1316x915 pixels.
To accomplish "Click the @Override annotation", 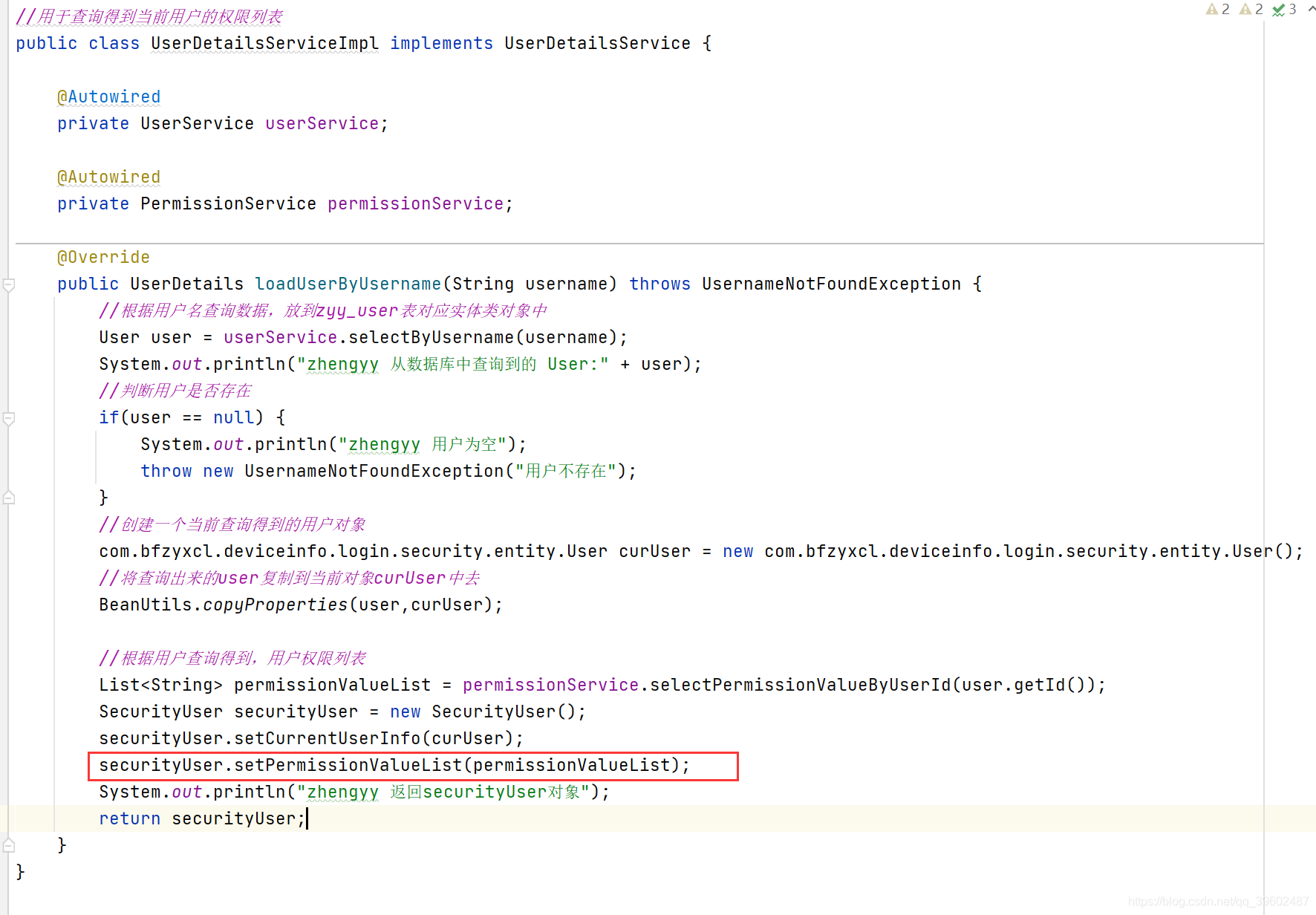I will [x=102, y=257].
